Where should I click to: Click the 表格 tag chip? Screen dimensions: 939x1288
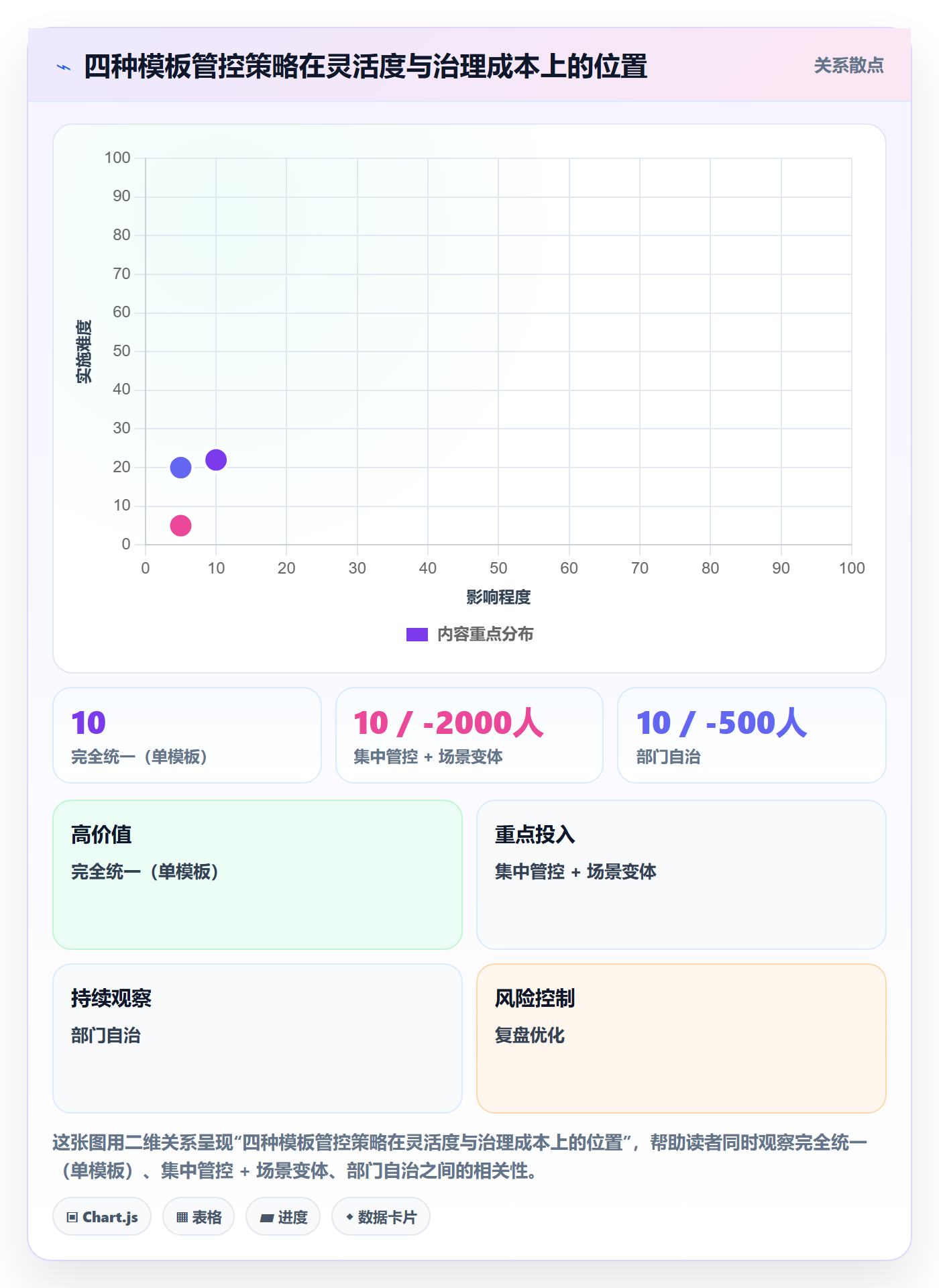coord(199,1217)
